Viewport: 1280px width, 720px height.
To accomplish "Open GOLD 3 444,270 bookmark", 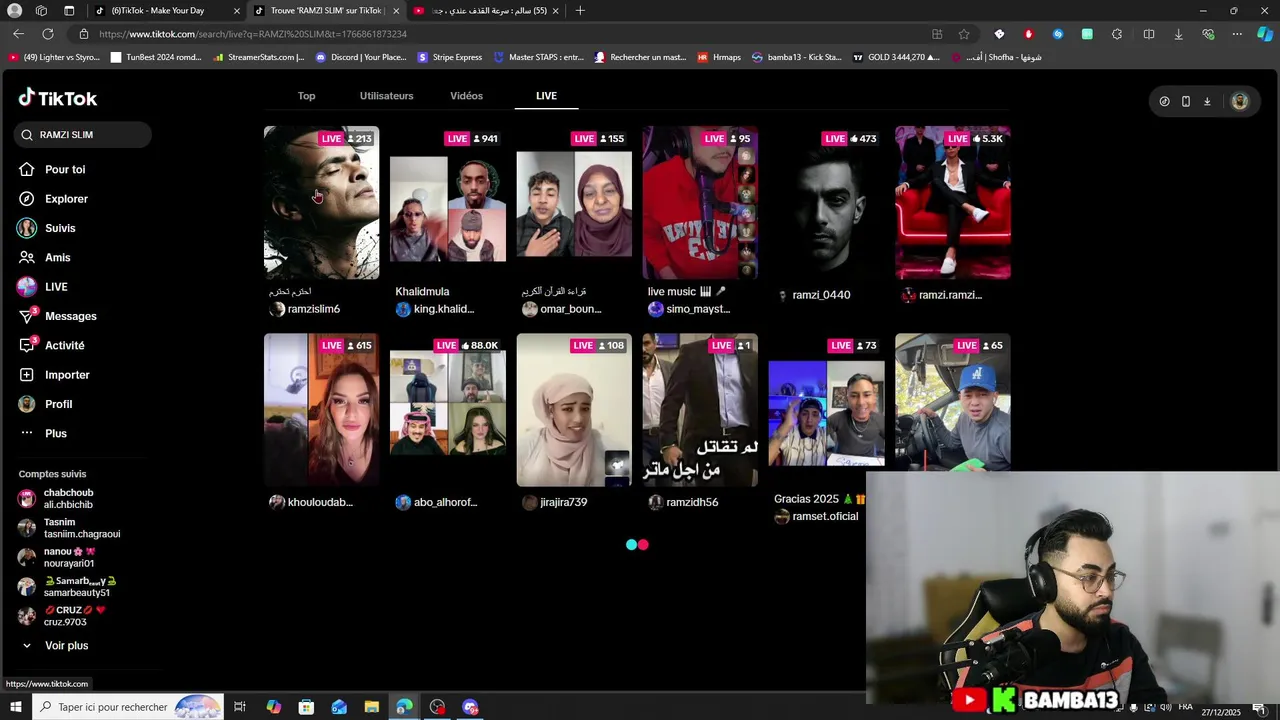I will (896, 57).
